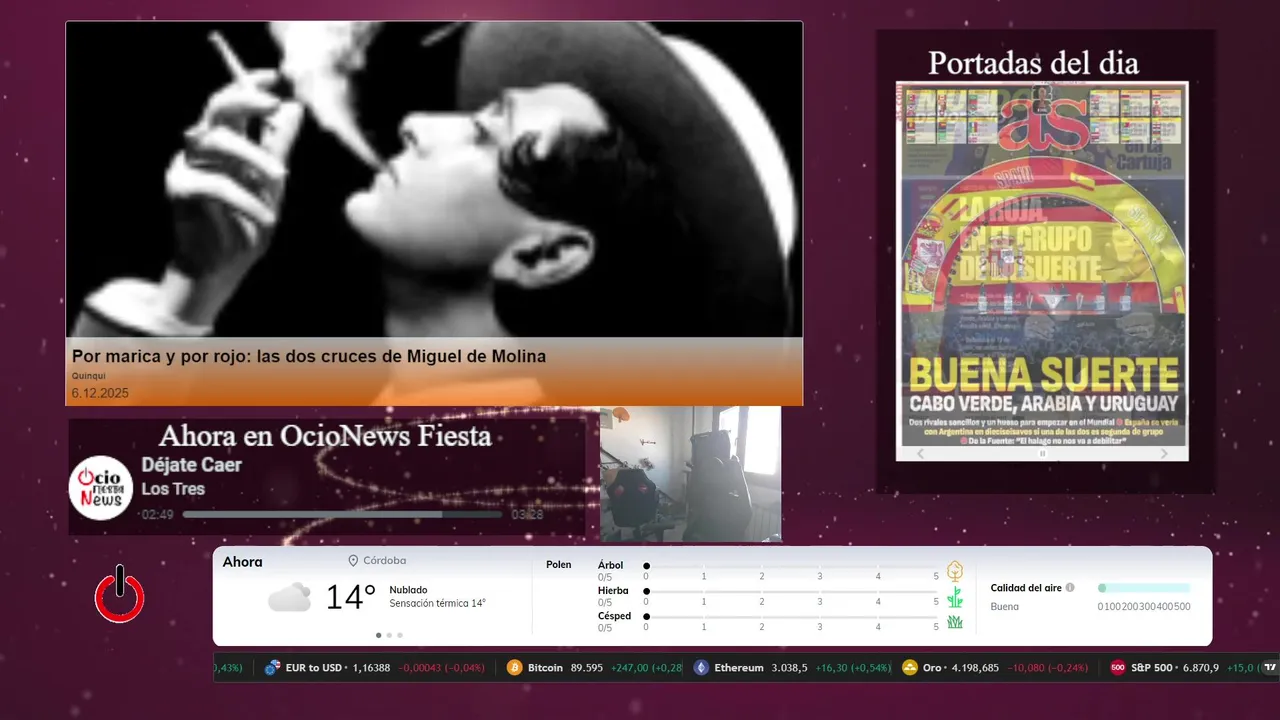This screenshot has width=1280, height=720.
Task: Open the Miguel de Molina news headline
Action: click(309, 356)
